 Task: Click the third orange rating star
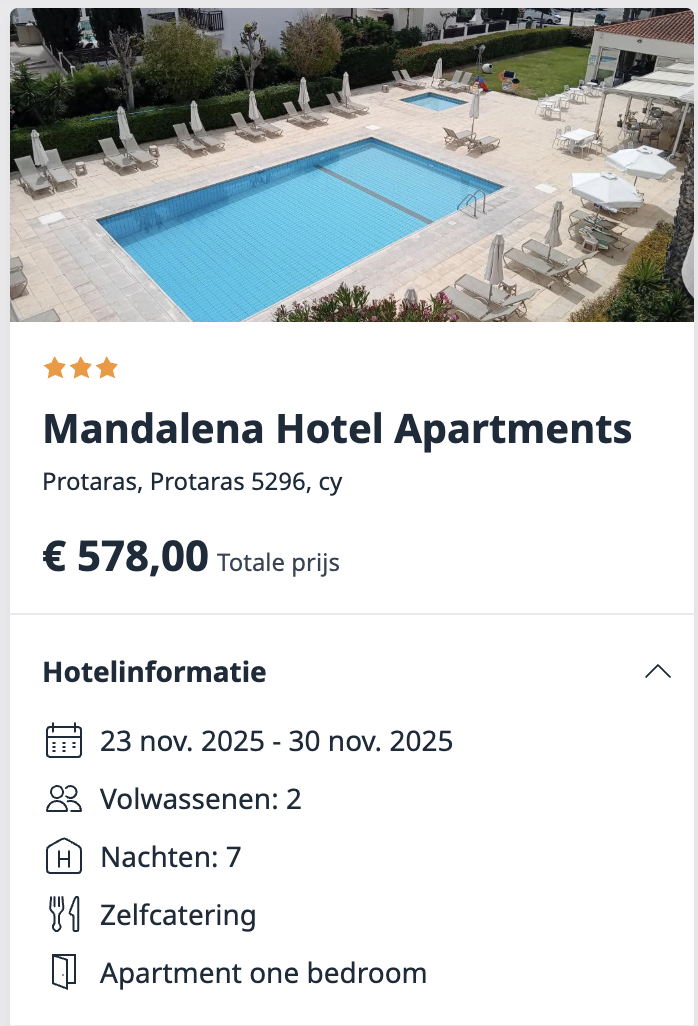coord(106,369)
